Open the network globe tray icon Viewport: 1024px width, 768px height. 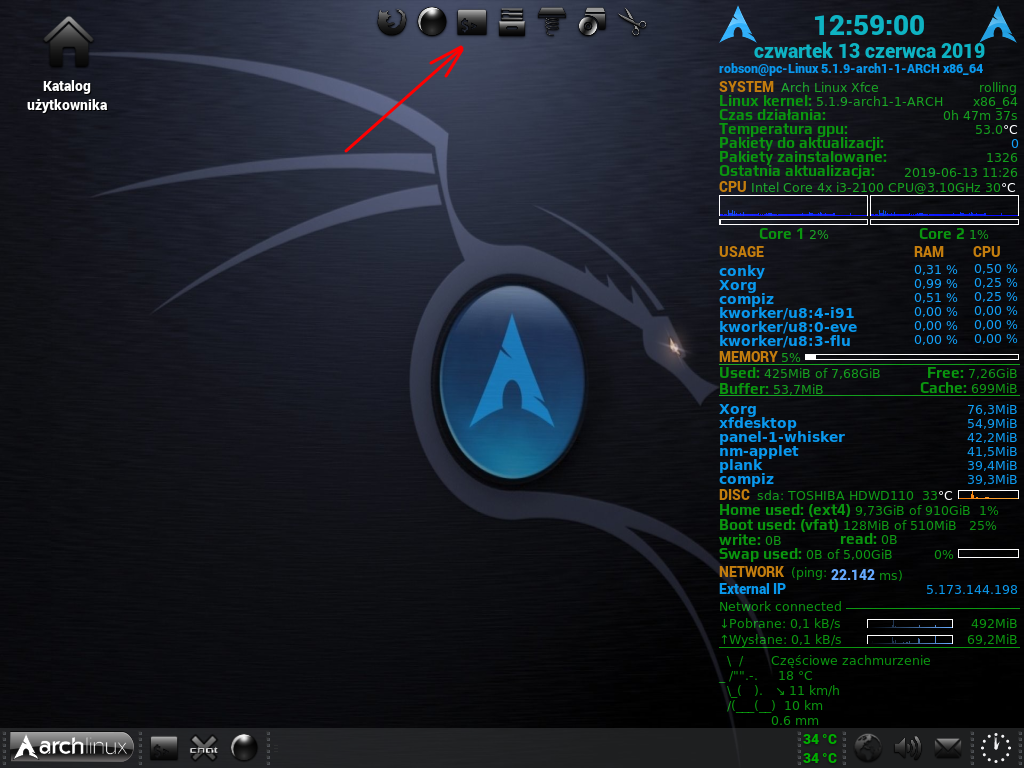(868, 748)
